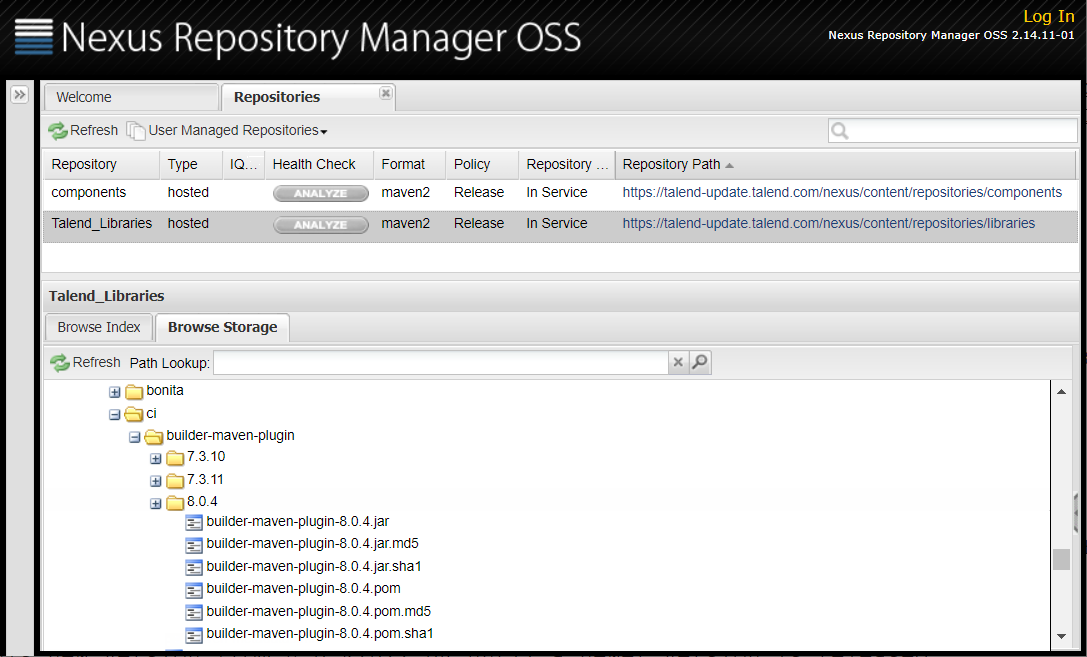This screenshot has height=657, width=1087.
Task: Analyze health of Talend_Libraries repository
Action: tap(320, 225)
